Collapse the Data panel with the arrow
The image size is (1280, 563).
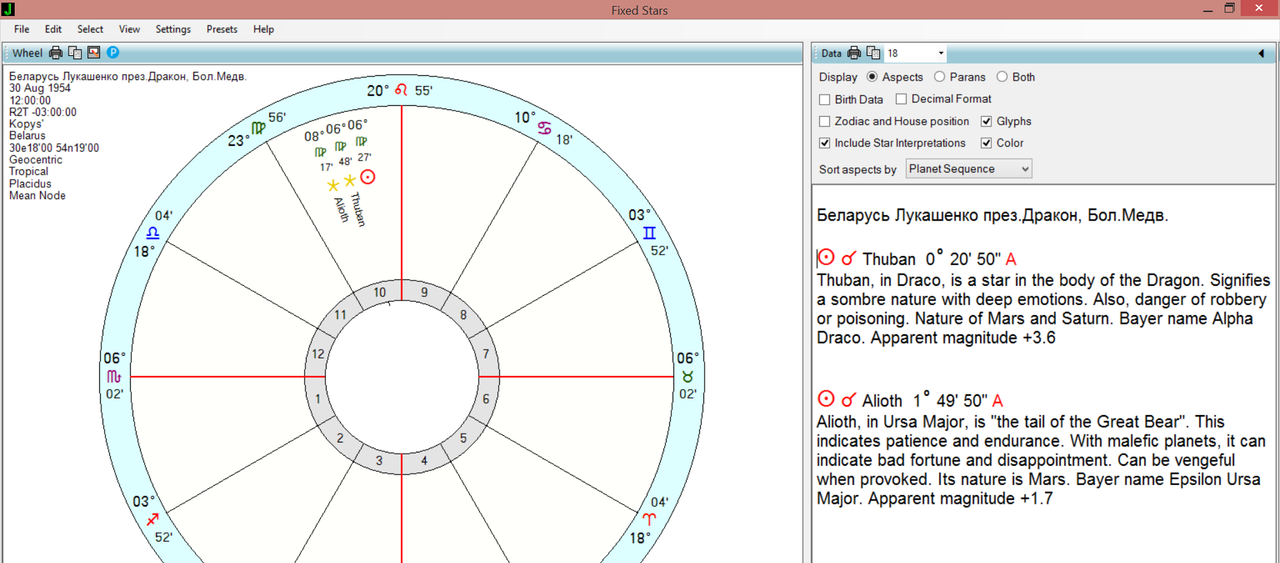tap(1262, 54)
